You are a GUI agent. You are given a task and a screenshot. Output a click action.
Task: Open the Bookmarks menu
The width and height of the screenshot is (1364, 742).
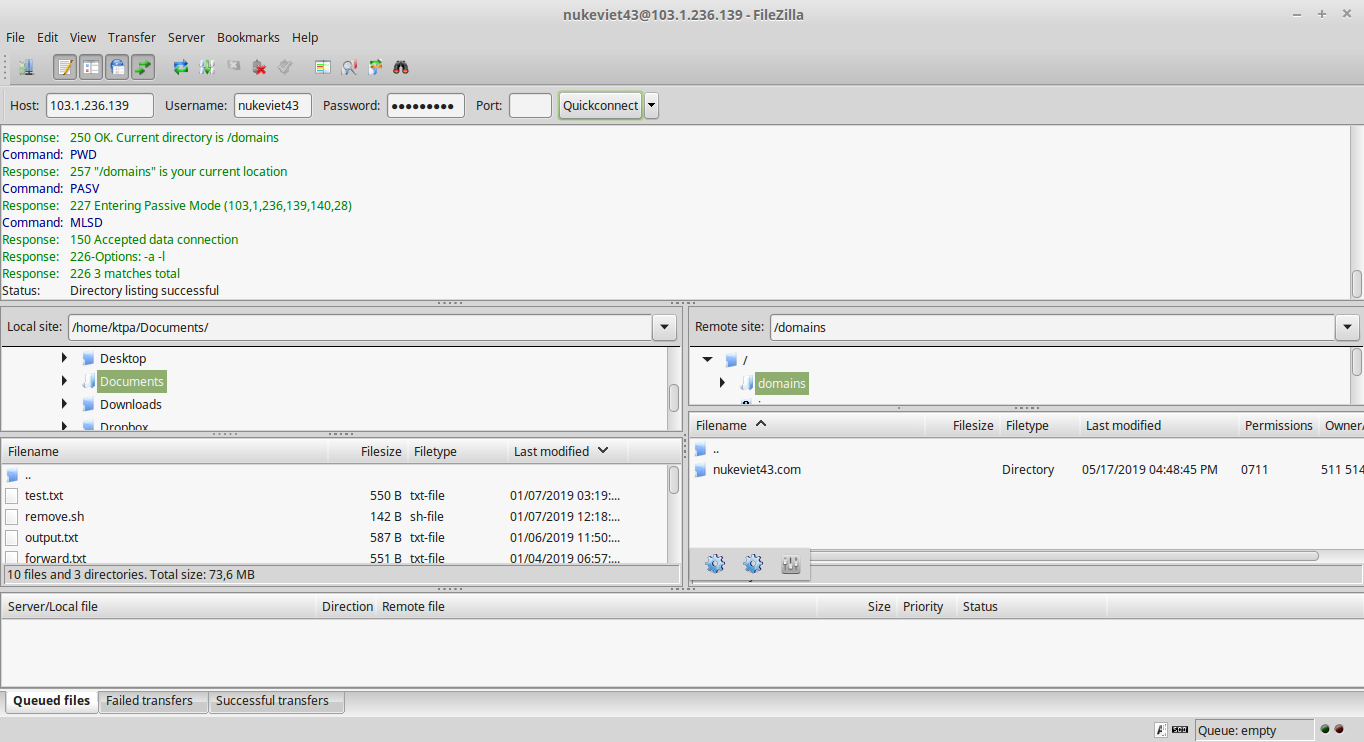pyautogui.click(x=248, y=37)
